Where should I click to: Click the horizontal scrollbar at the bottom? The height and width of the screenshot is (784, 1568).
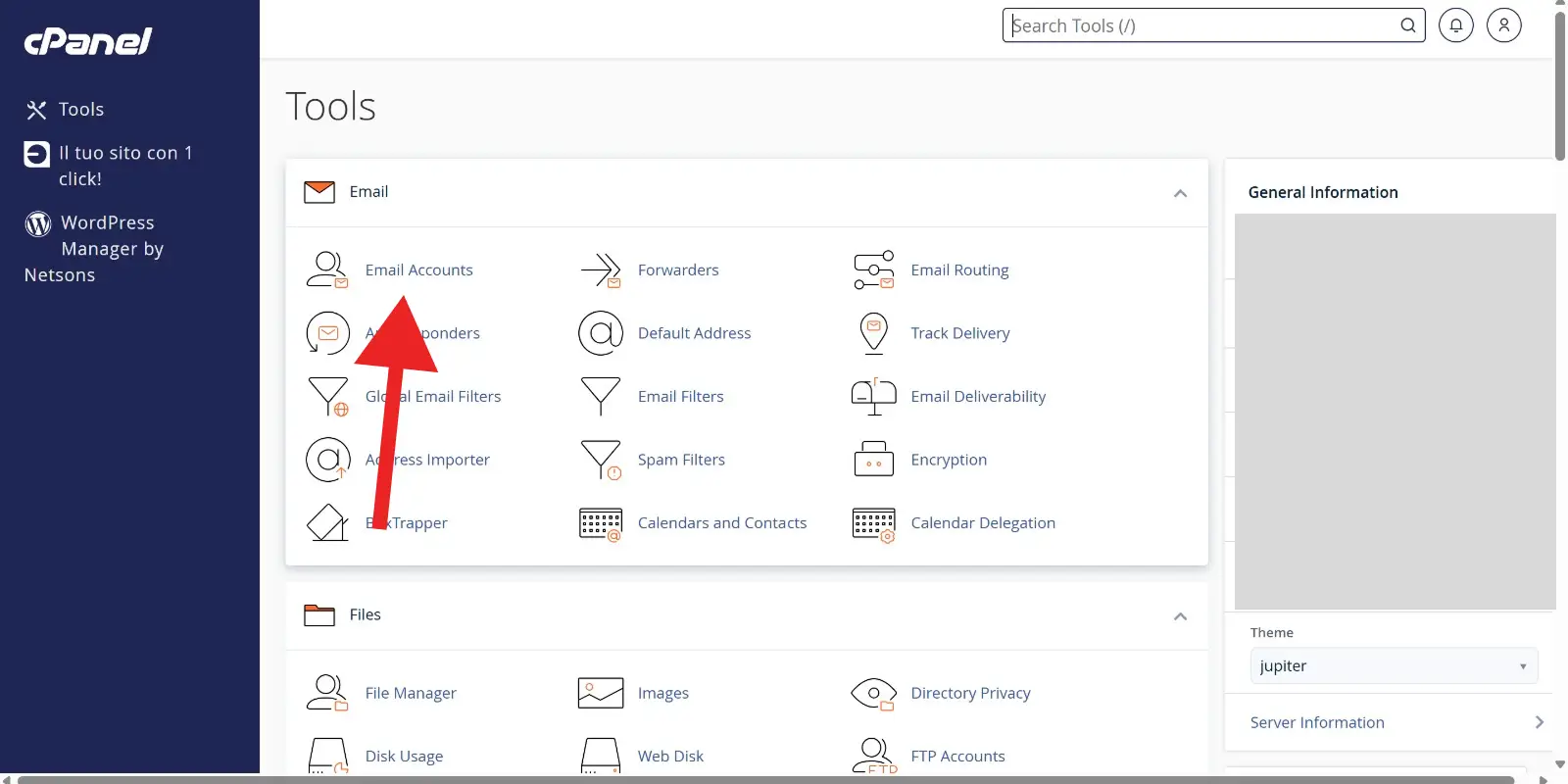click(764, 779)
